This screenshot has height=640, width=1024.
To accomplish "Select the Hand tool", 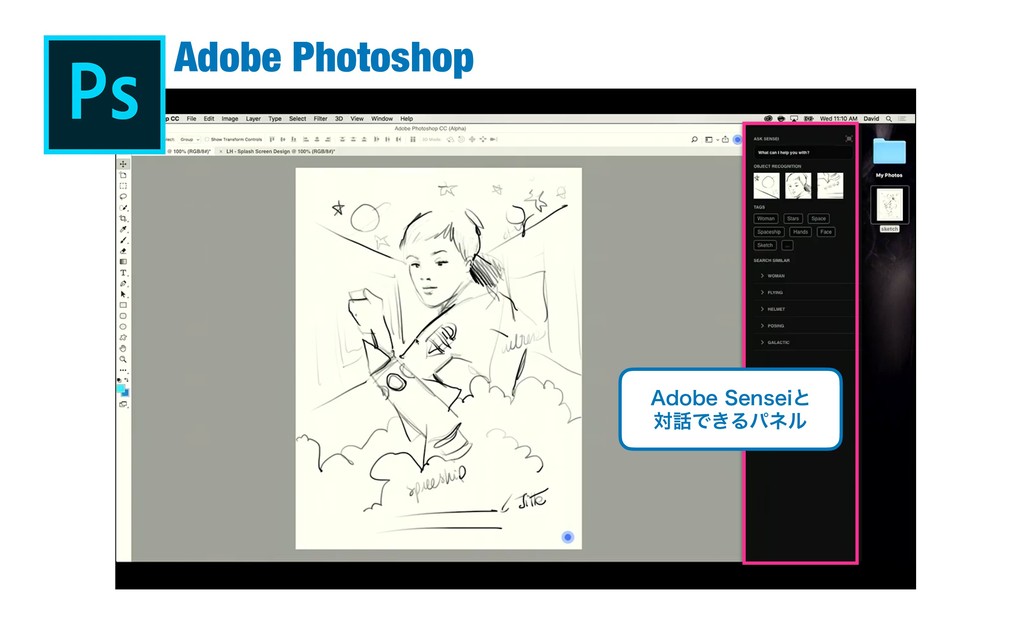I will pyautogui.click(x=123, y=348).
